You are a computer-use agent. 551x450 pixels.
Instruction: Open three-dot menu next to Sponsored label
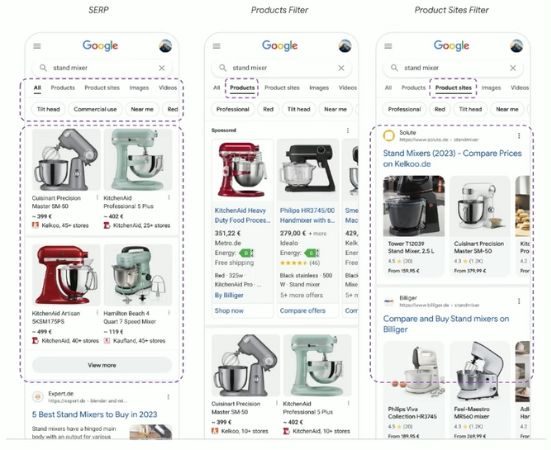[348, 131]
